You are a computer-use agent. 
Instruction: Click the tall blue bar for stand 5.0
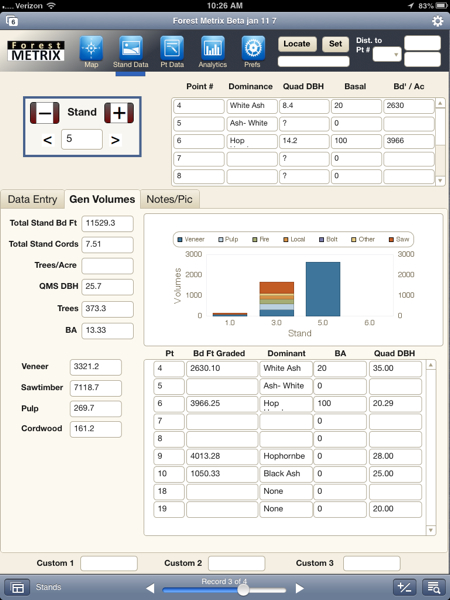(x=323, y=289)
